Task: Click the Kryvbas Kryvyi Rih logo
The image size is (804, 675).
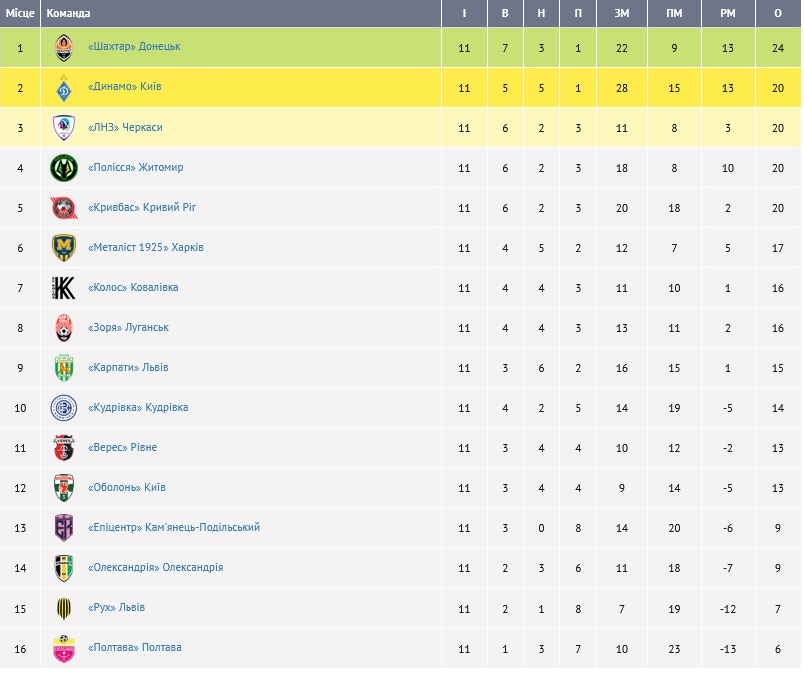Action: pyautogui.click(x=64, y=208)
